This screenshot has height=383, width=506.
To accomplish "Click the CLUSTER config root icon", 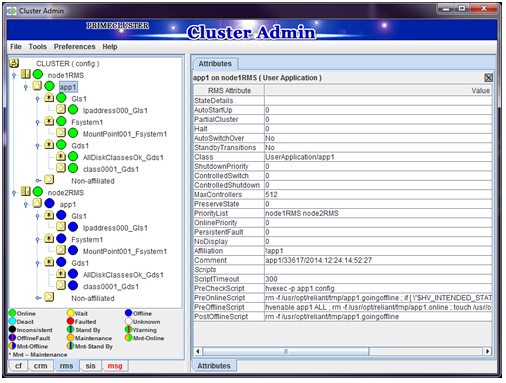I will pyautogui.click(x=14, y=63).
